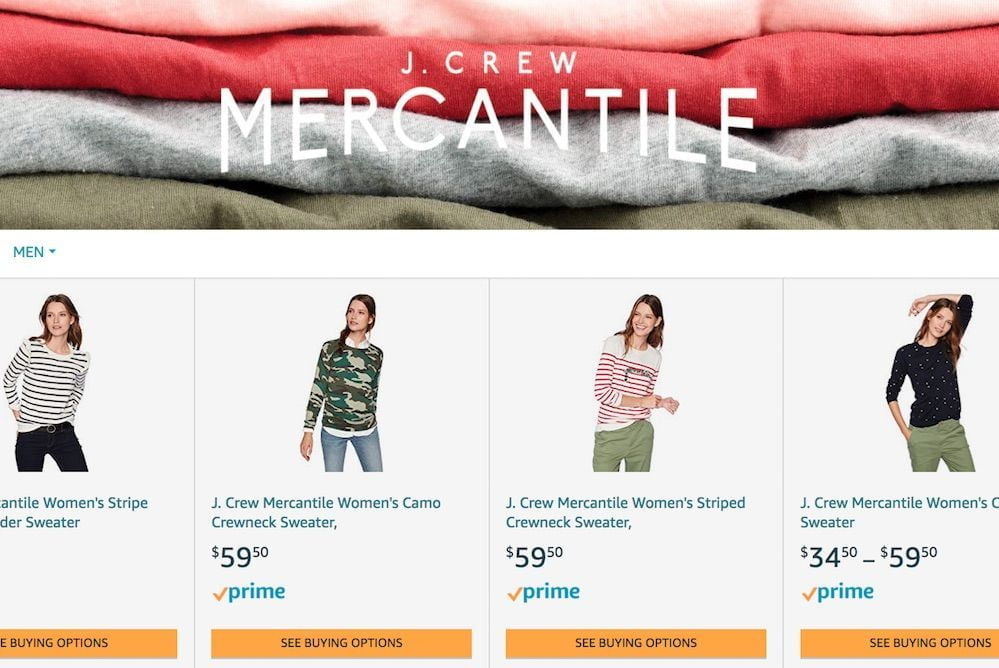Click the $59.50 price of camo sweater

coord(240,556)
